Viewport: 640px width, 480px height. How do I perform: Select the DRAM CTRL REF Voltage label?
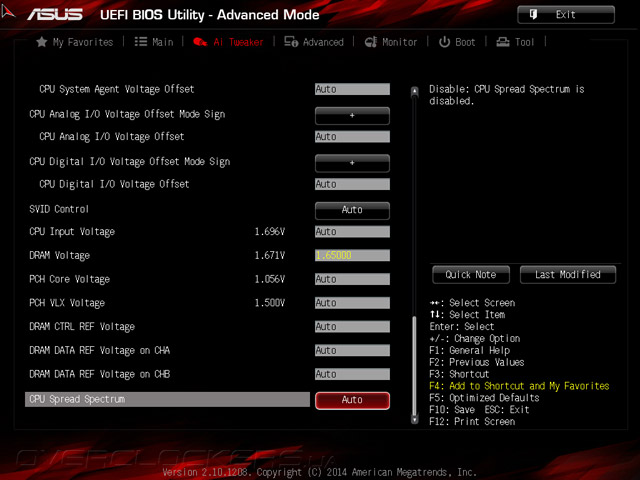click(82, 327)
